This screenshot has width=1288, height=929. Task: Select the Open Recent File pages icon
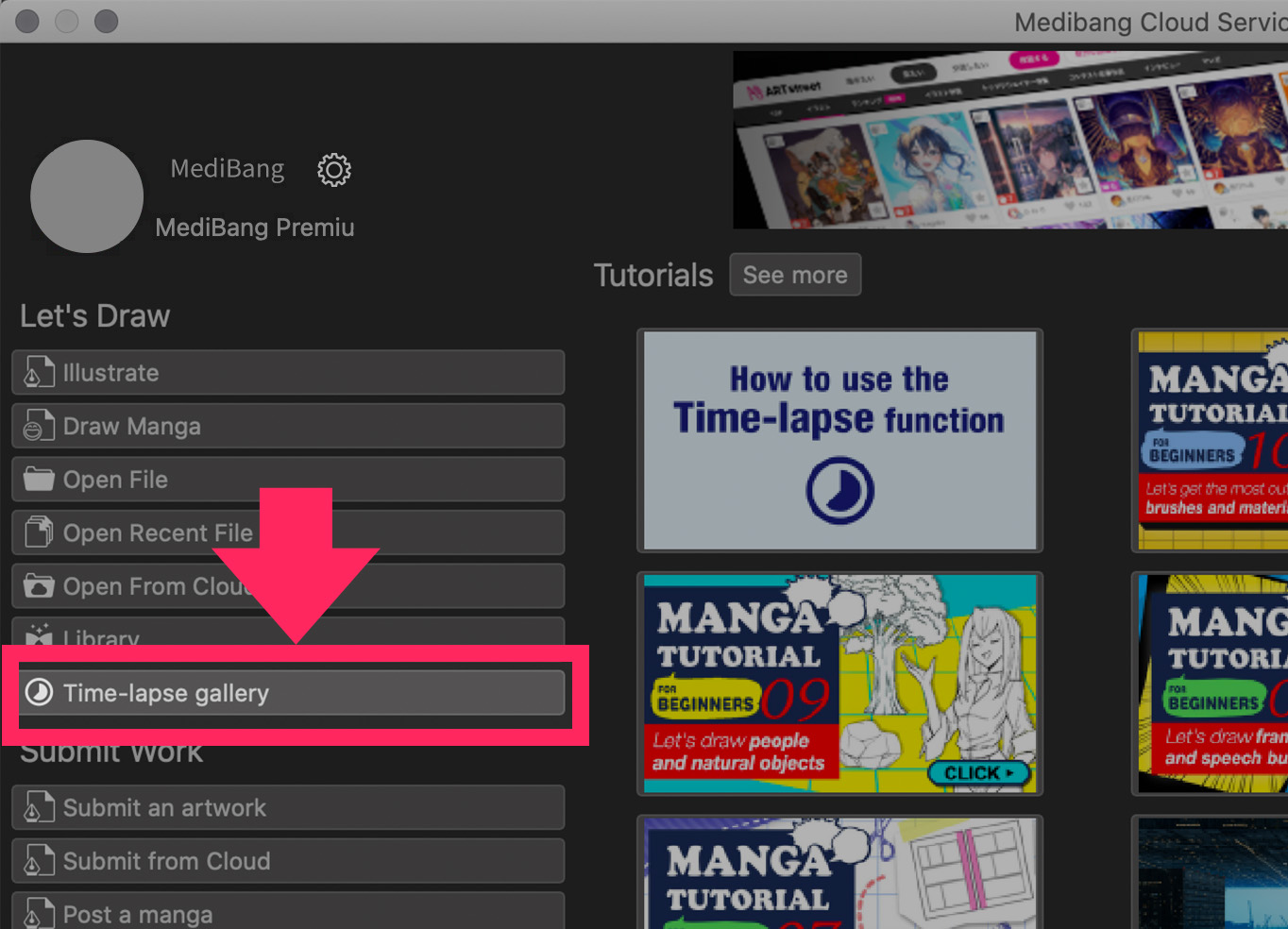(x=36, y=532)
